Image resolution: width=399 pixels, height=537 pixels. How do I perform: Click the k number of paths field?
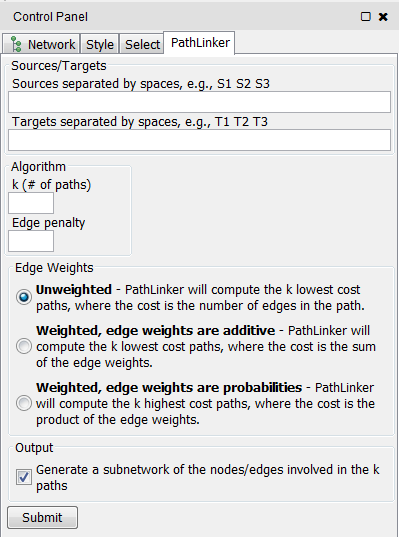31,203
